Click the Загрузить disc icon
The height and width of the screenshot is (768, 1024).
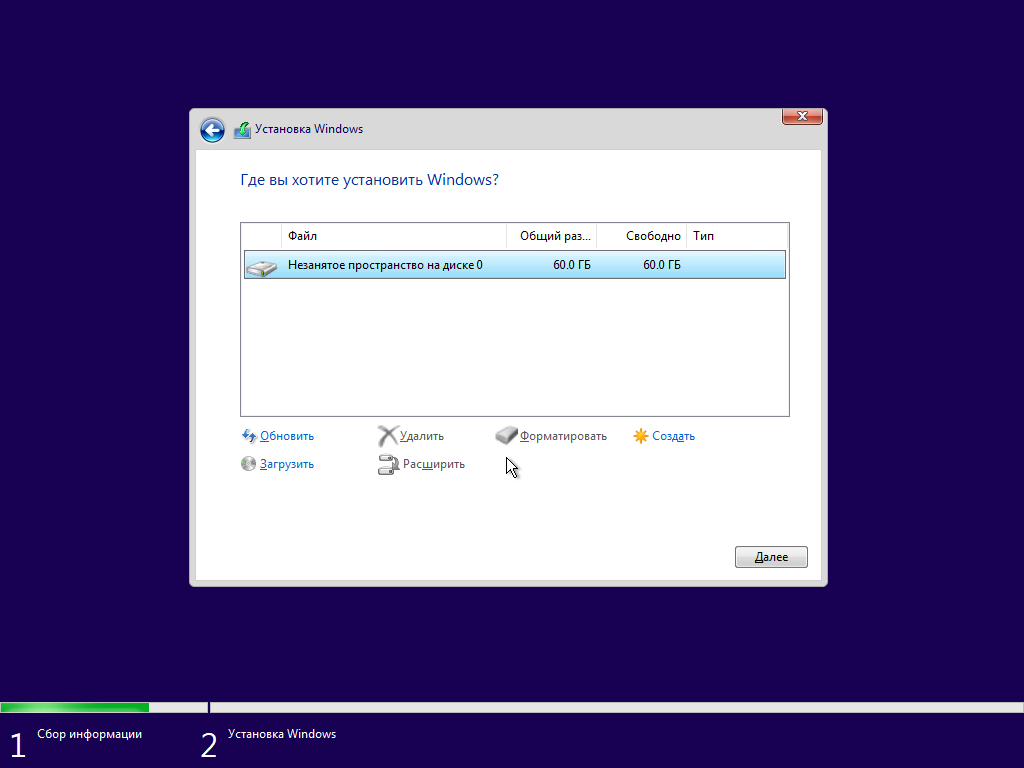tap(249, 464)
